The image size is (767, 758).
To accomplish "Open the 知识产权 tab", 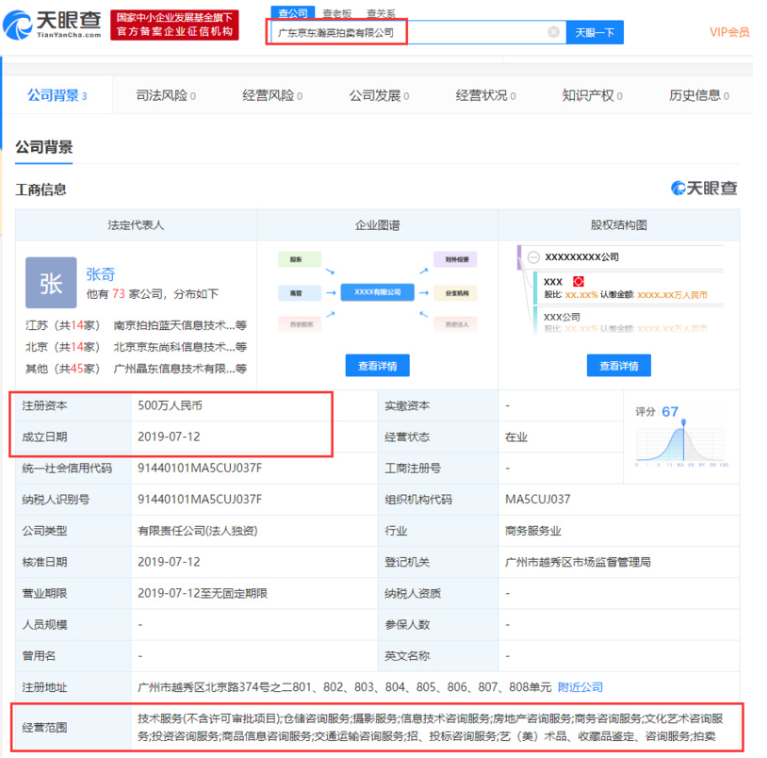I will click(x=590, y=95).
